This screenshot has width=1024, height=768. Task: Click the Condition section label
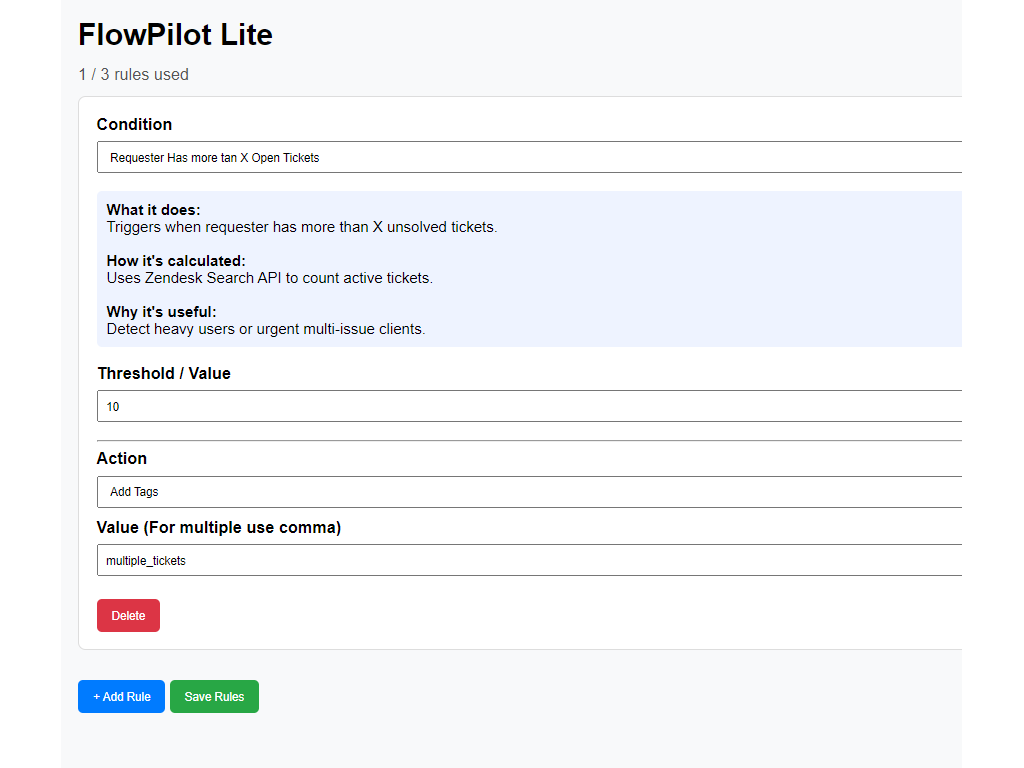pos(134,124)
